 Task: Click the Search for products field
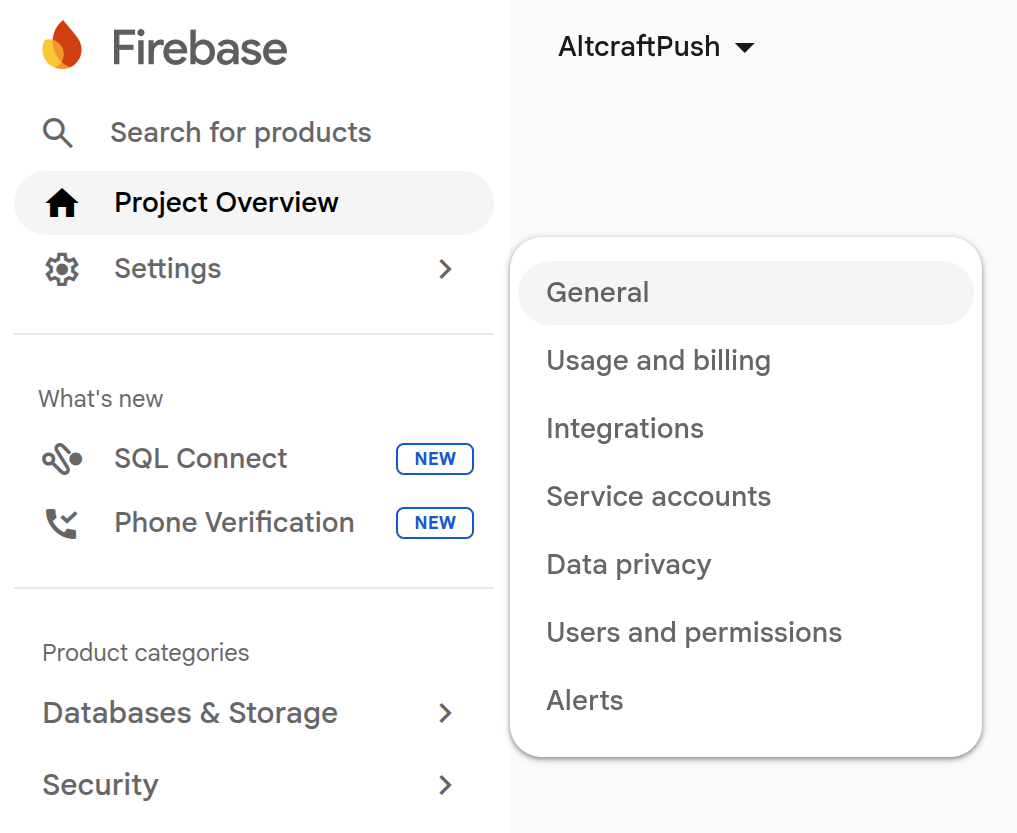pos(241,133)
